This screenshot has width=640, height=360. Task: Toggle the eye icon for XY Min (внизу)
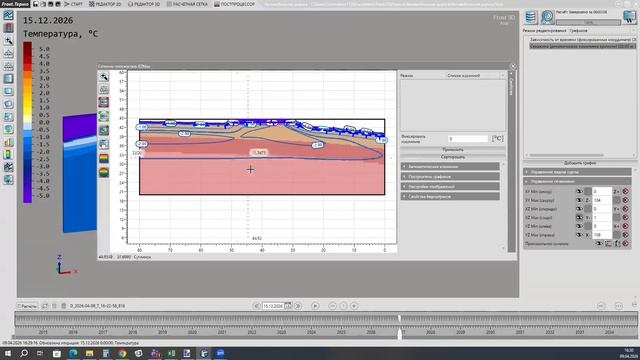click(x=579, y=191)
